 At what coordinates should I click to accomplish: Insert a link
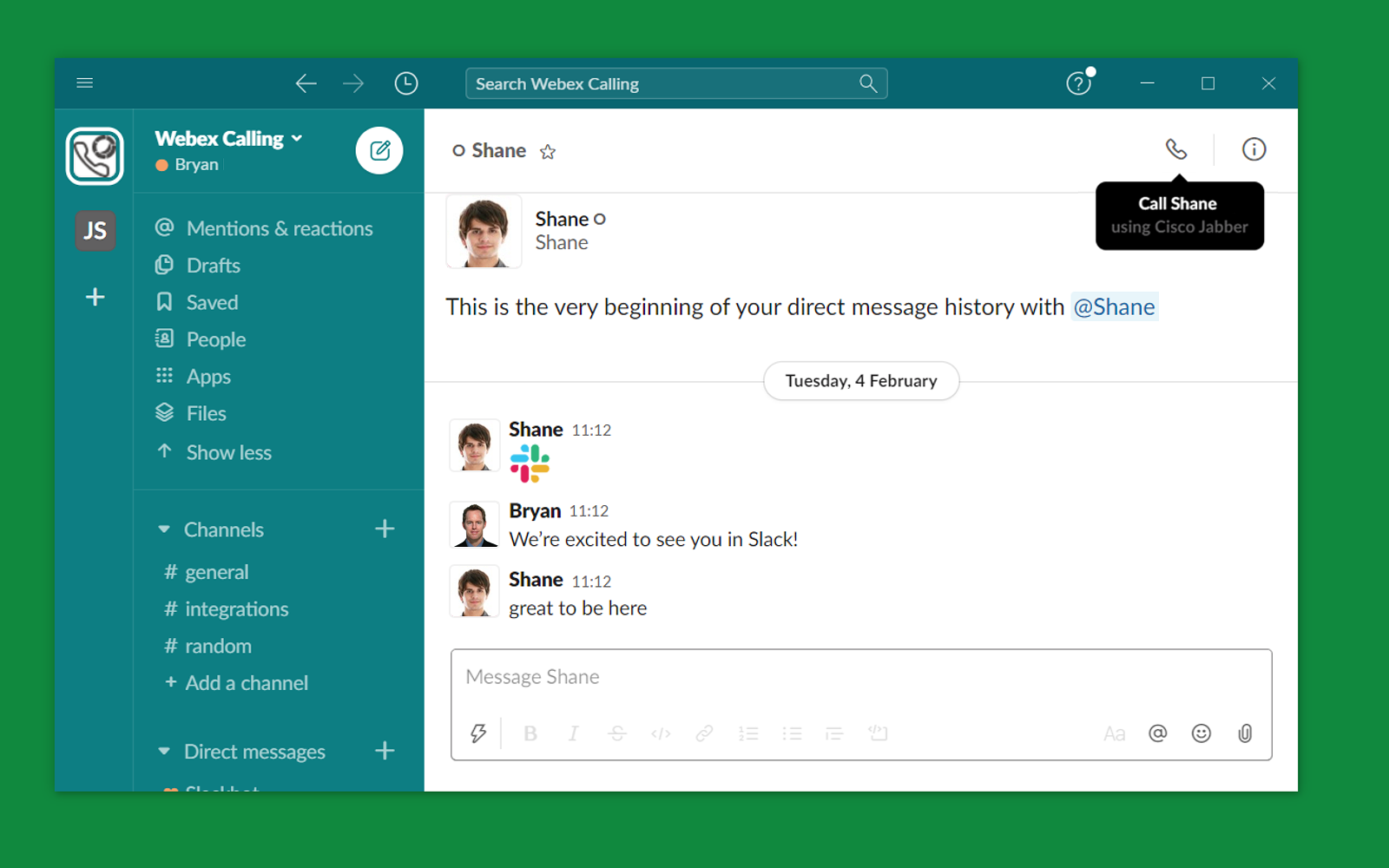[x=704, y=733]
